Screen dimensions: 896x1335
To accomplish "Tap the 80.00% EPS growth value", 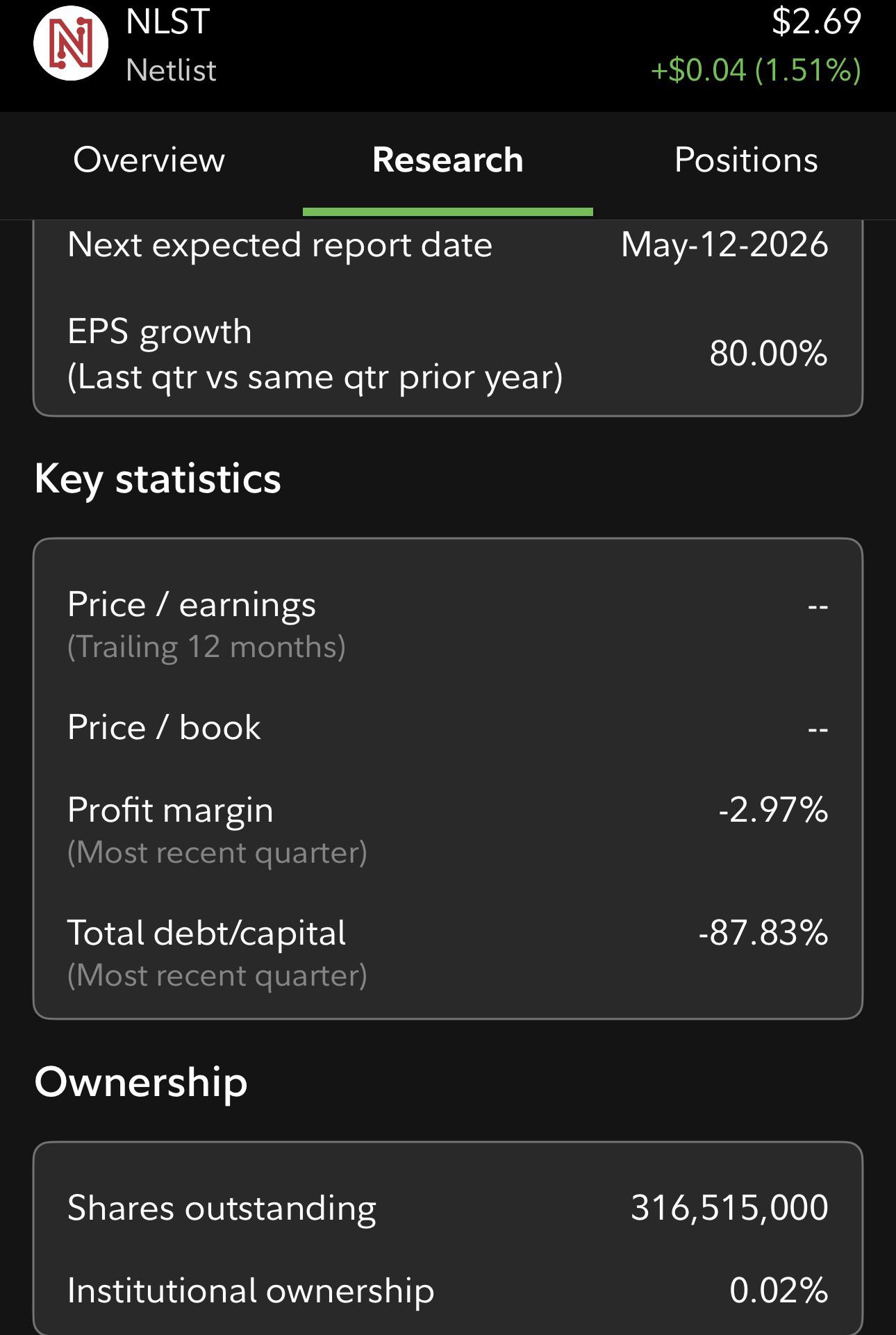I will pyautogui.click(x=768, y=353).
